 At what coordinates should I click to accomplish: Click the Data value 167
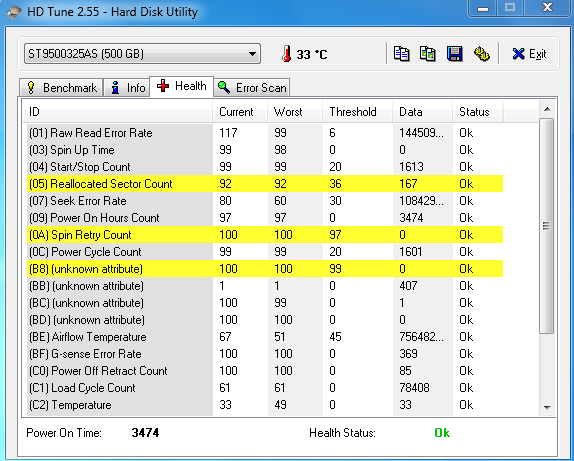click(408, 183)
